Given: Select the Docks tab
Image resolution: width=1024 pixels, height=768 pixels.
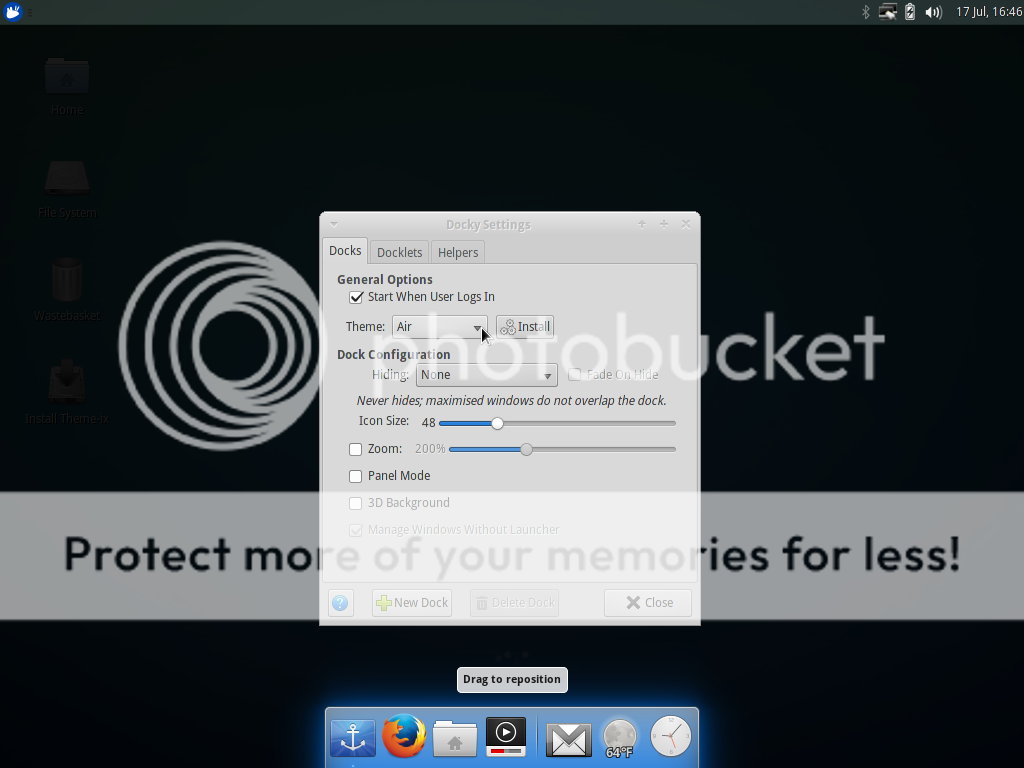Looking at the screenshot, I should (345, 251).
